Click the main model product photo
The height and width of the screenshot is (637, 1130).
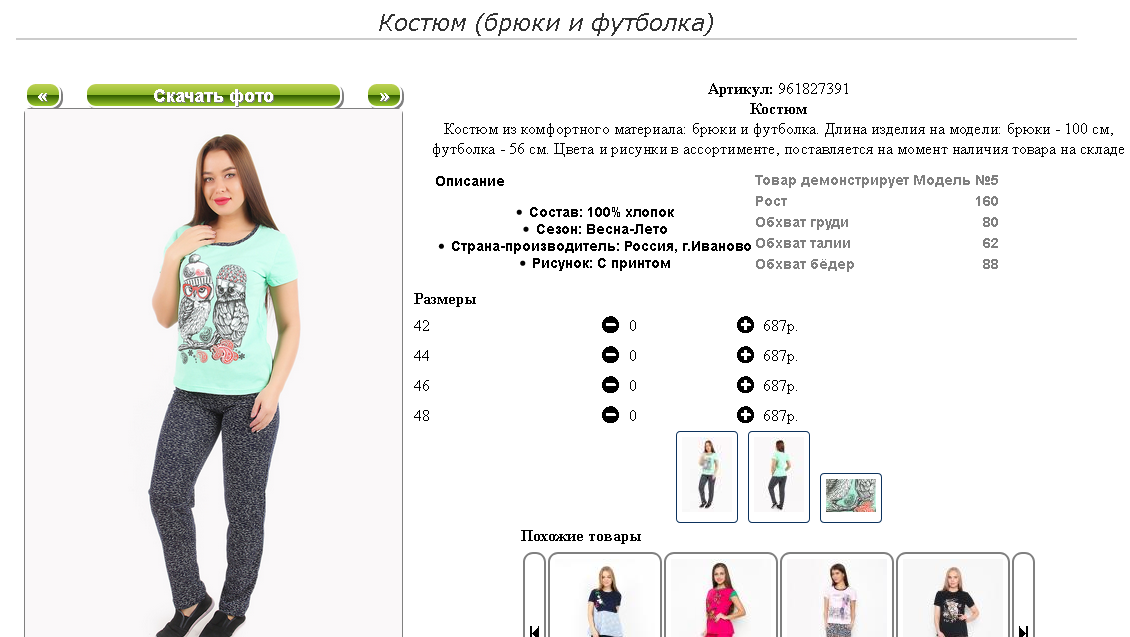pos(214,375)
